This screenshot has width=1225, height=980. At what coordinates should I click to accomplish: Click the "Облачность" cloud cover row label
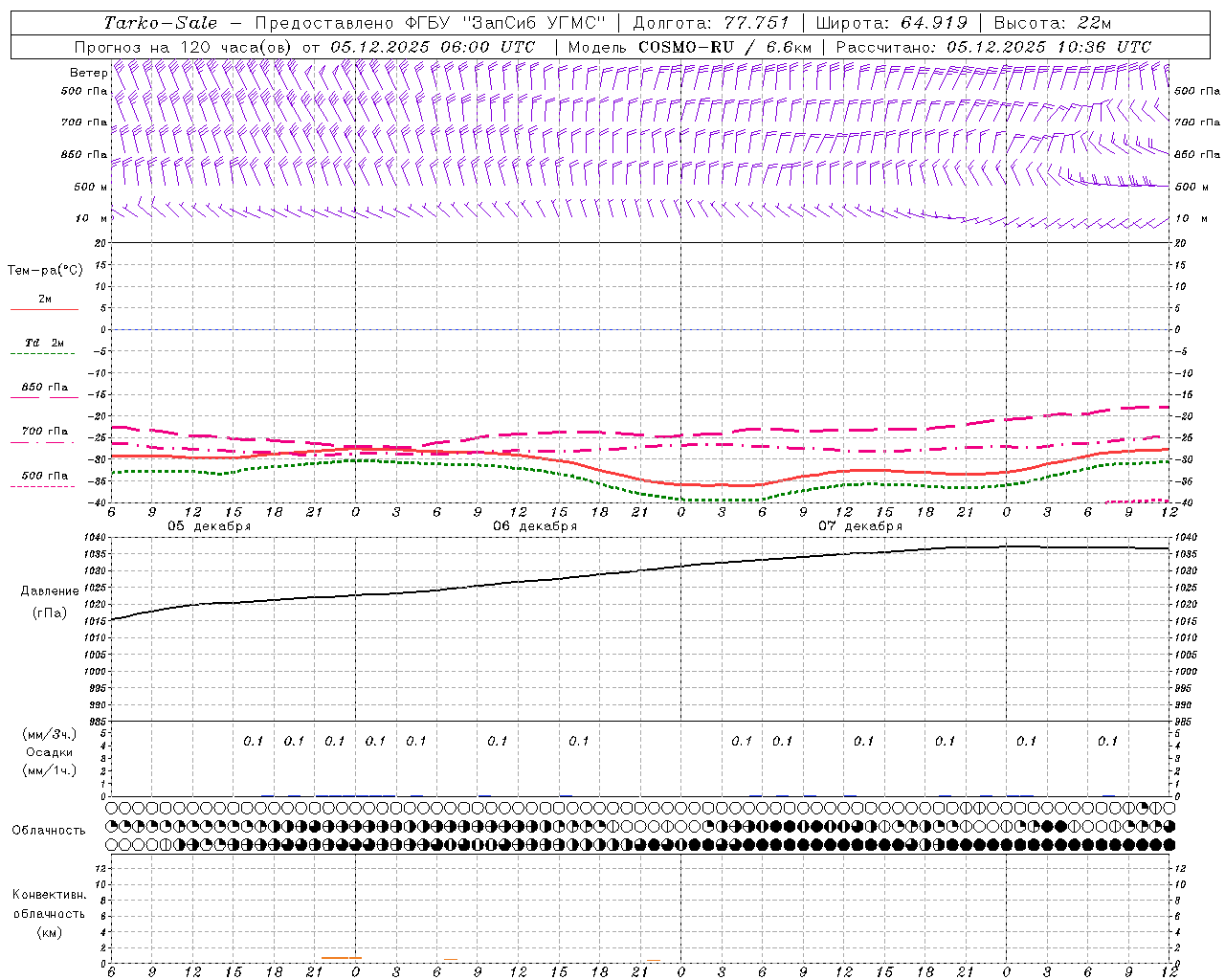click(x=49, y=831)
